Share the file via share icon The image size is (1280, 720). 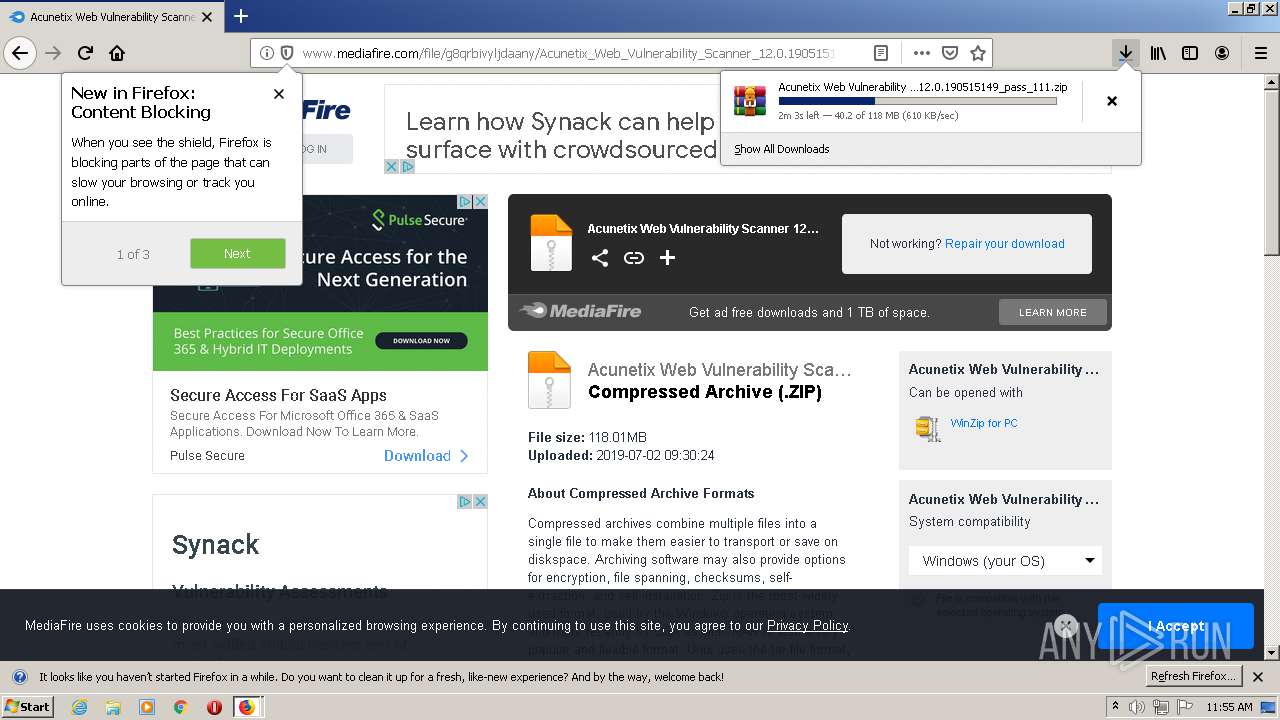(599, 258)
